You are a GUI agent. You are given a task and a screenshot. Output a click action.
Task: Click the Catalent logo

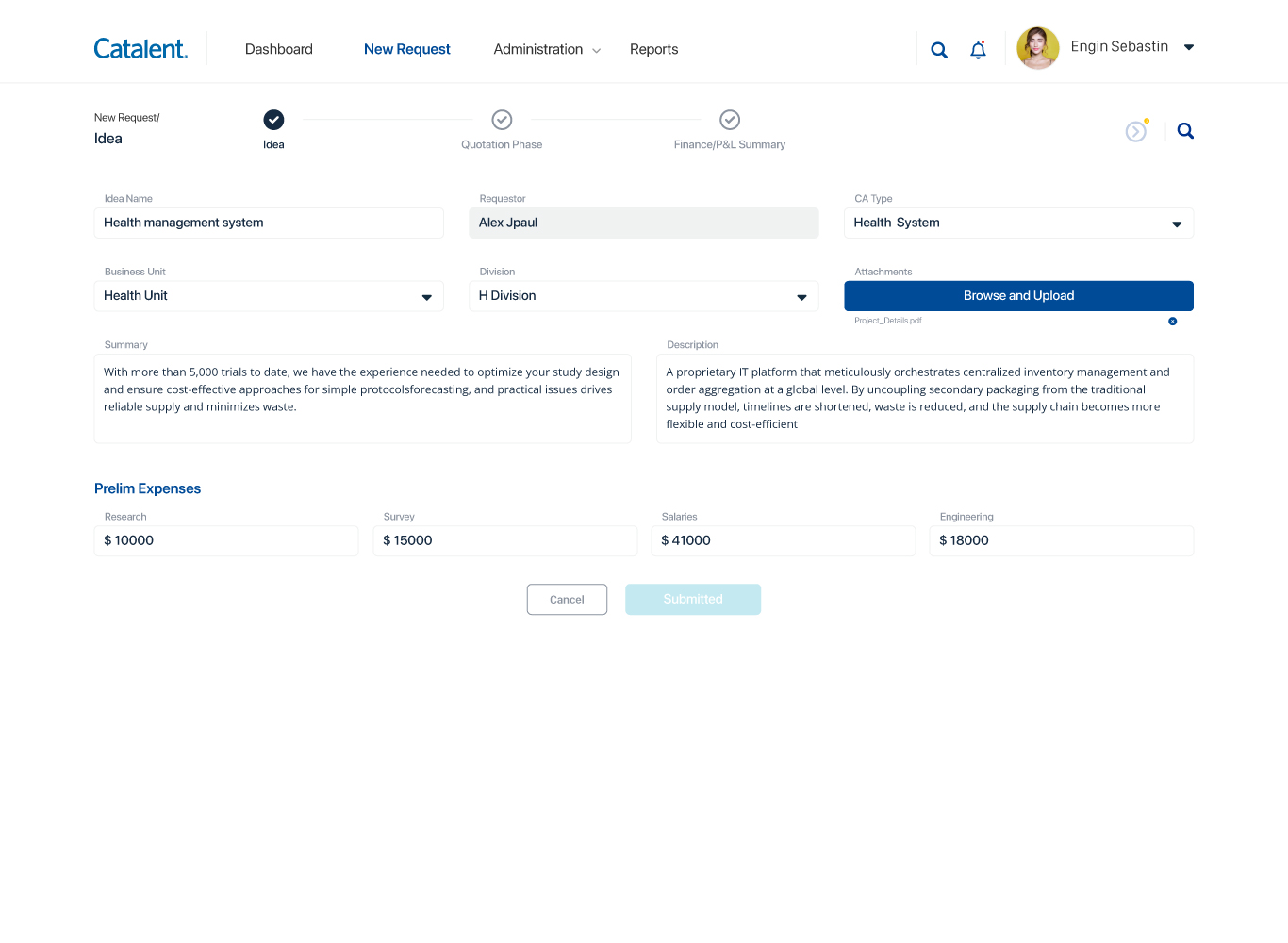click(140, 49)
